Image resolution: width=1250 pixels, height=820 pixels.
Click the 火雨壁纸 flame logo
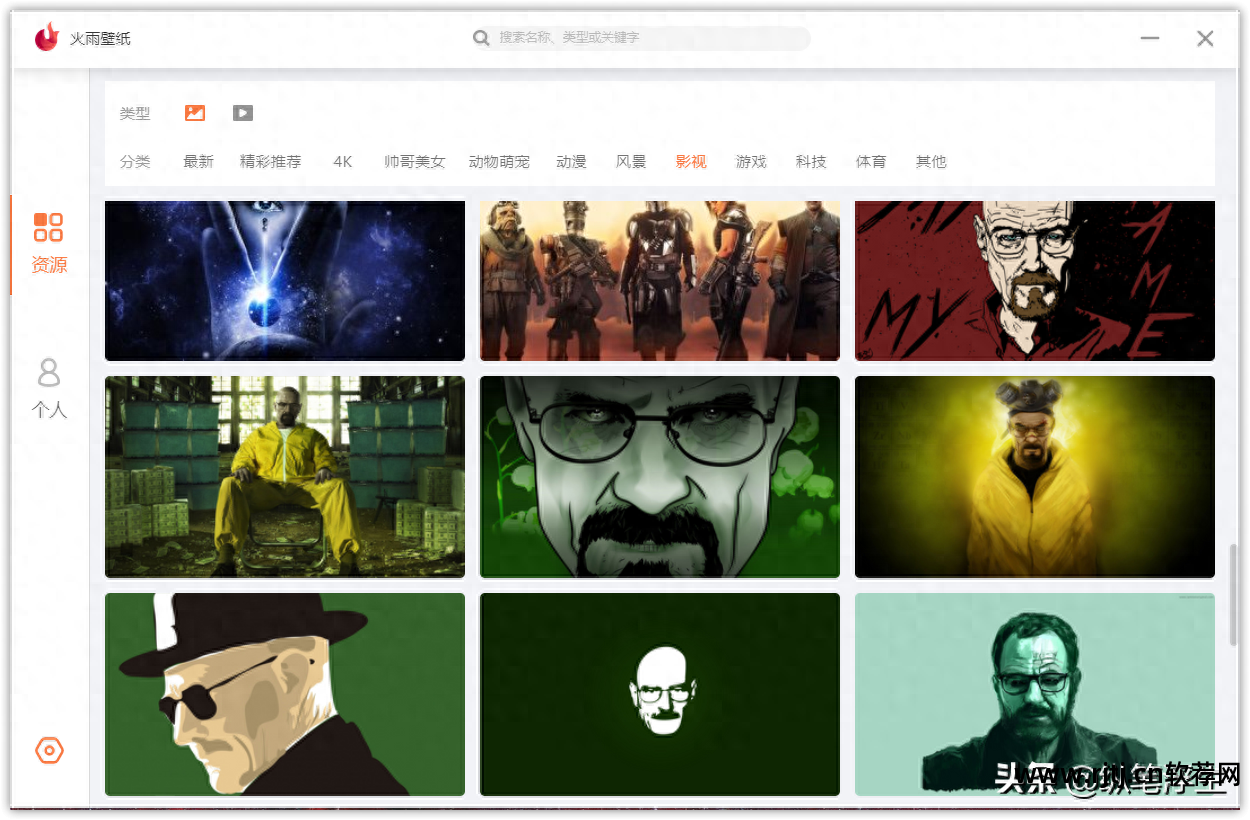coord(47,37)
